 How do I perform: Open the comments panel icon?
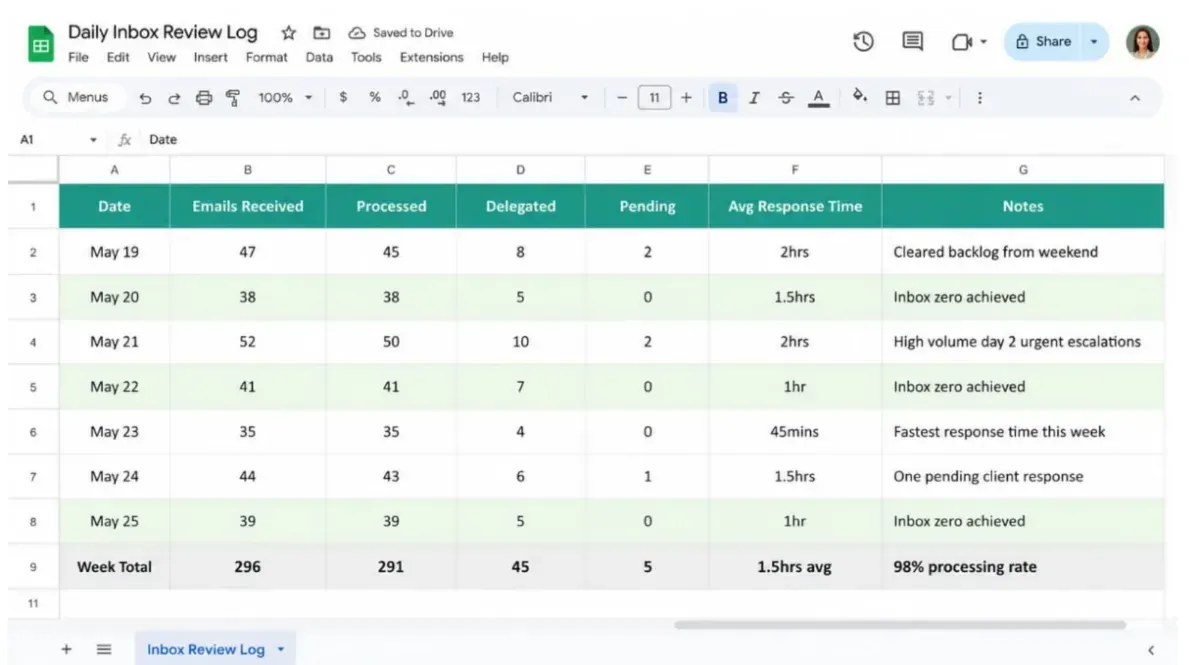pyautogui.click(x=912, y=42)
